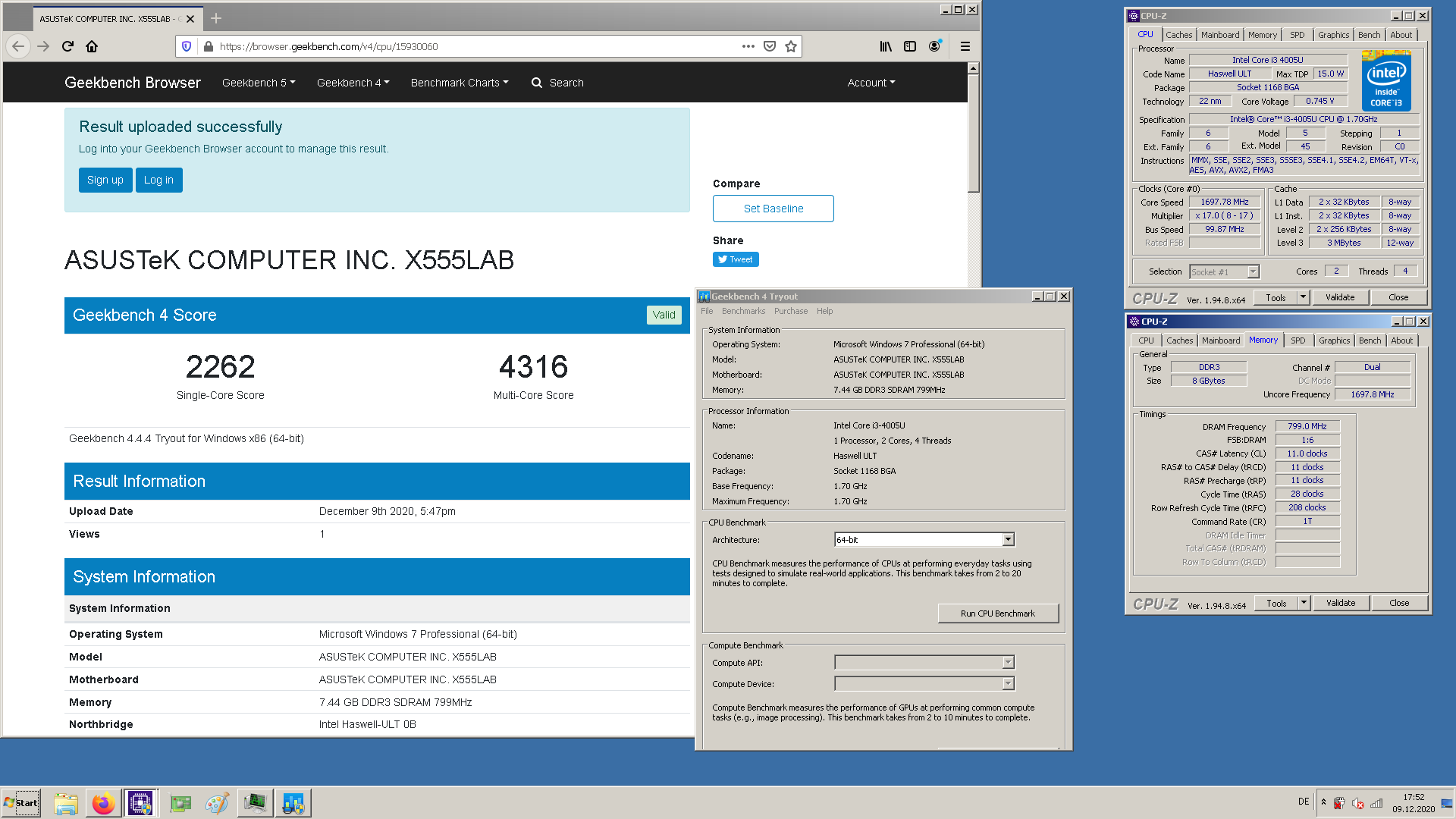Open Firefox hamburger menu
1456x819 pixels.
[965, 46]
